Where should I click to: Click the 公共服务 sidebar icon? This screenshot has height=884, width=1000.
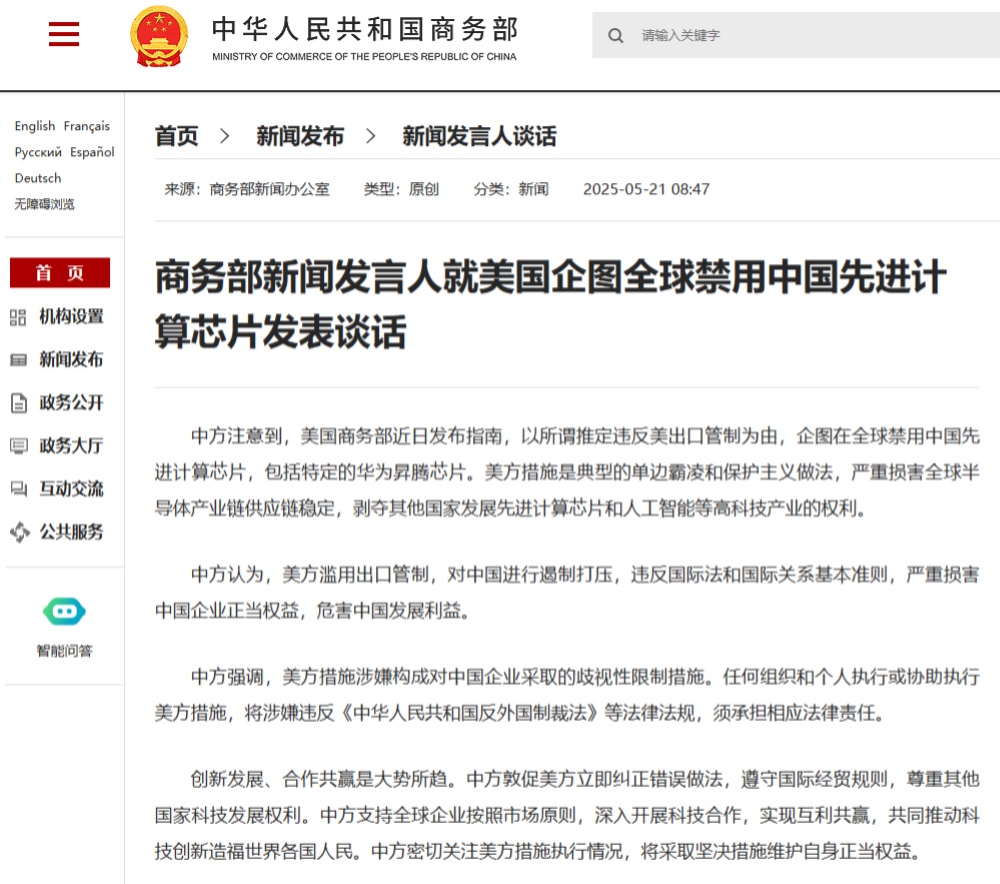coord(19,532)
